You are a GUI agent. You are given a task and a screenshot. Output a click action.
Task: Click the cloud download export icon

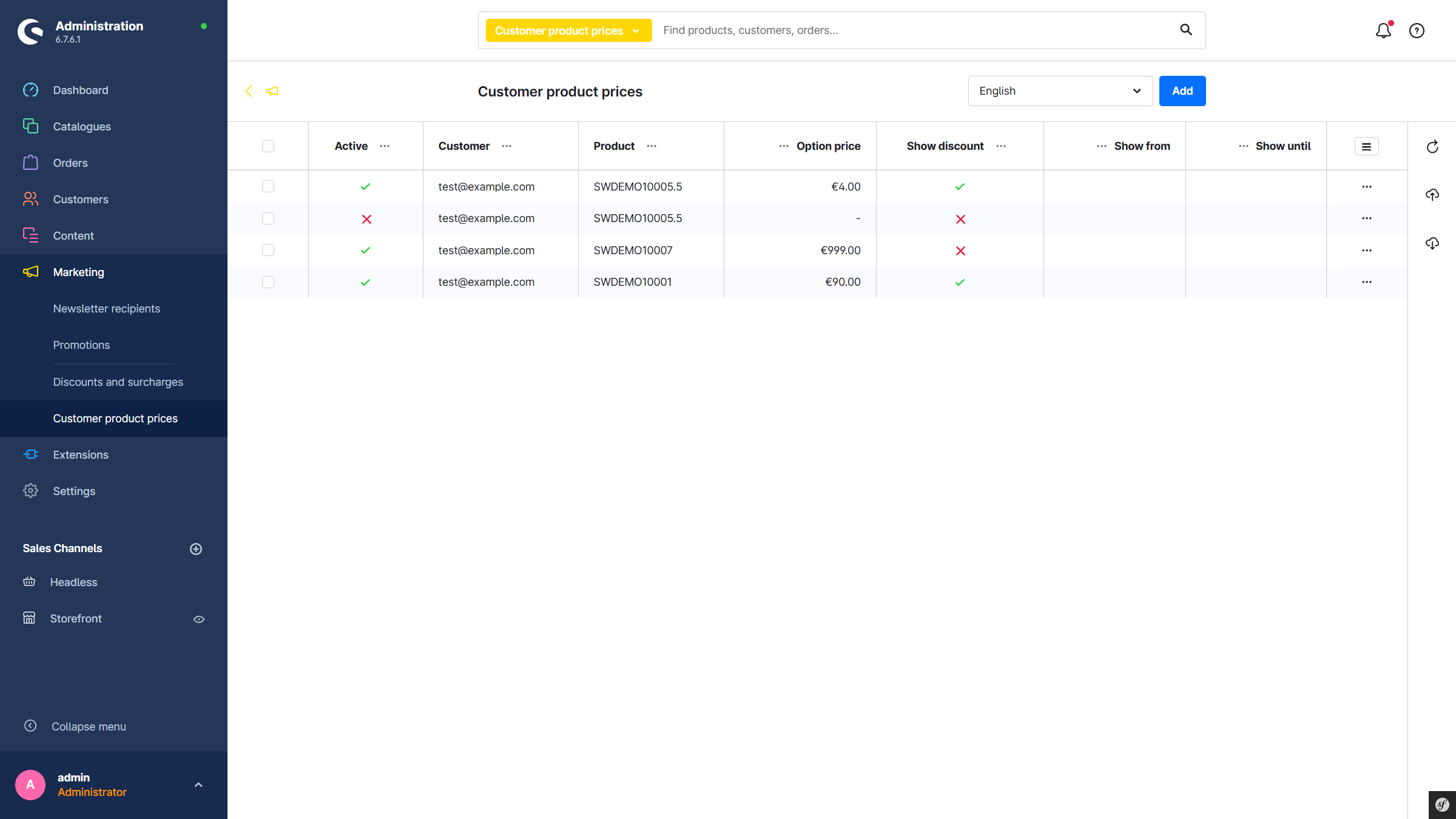tap(1432, 243)
